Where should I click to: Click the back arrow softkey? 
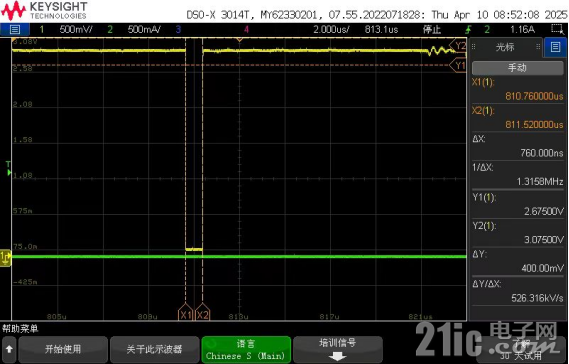click(9, 349)
